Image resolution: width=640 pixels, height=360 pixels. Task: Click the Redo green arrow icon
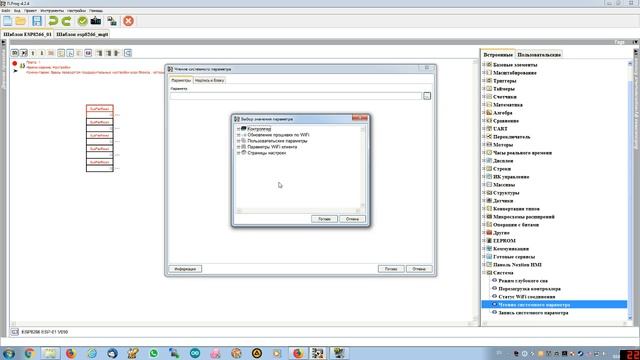[66, 21]
